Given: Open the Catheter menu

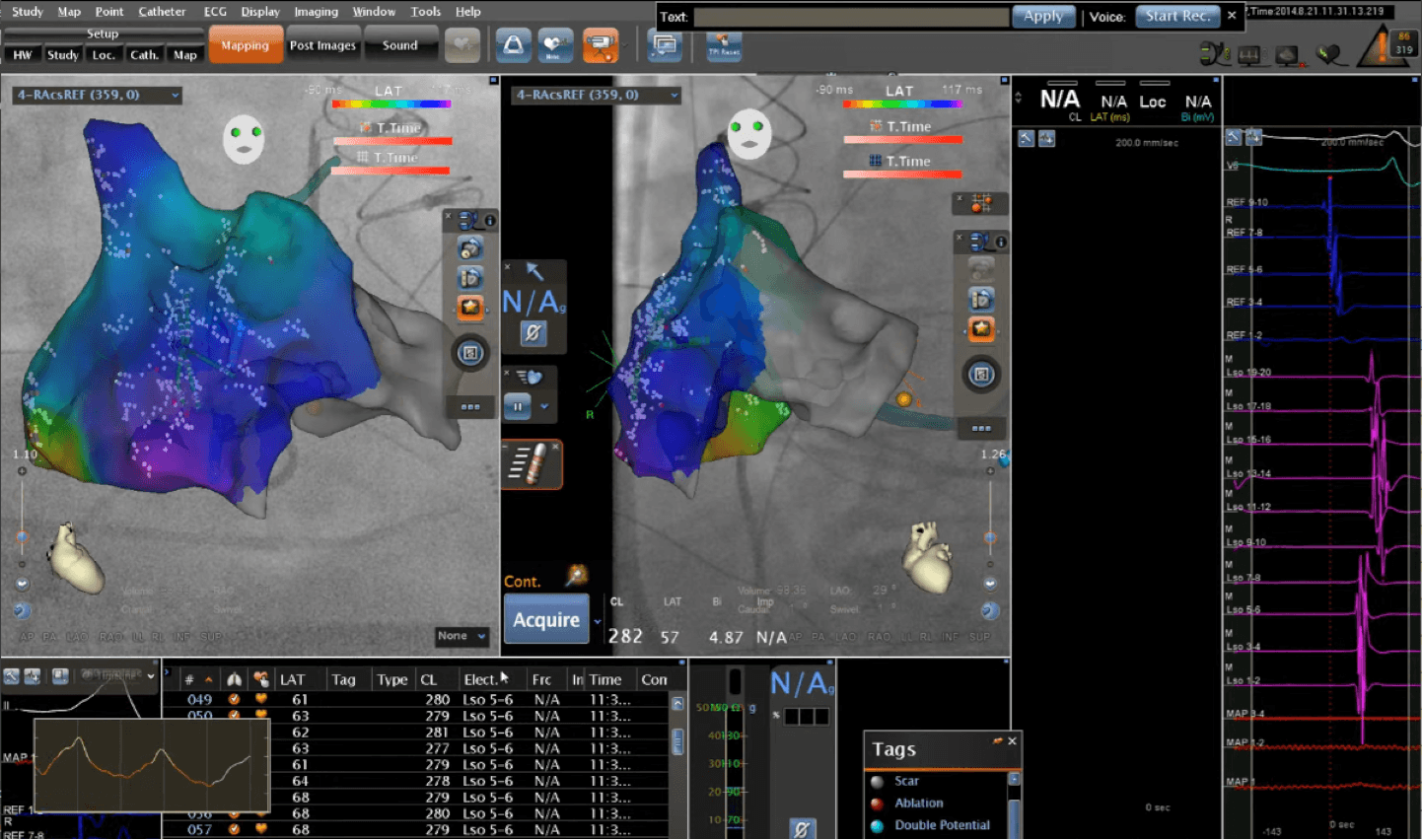Looking at the screenshot, I should 162,11.
